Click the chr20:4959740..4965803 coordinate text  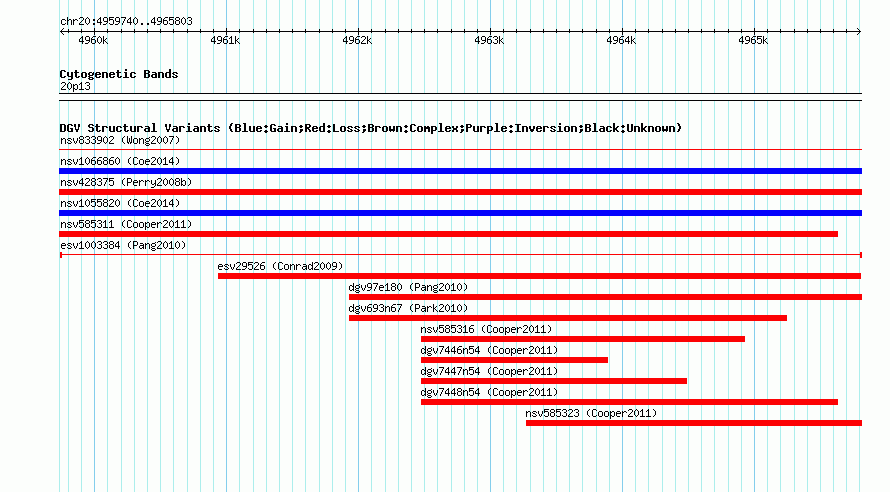(x=126, y=21)
